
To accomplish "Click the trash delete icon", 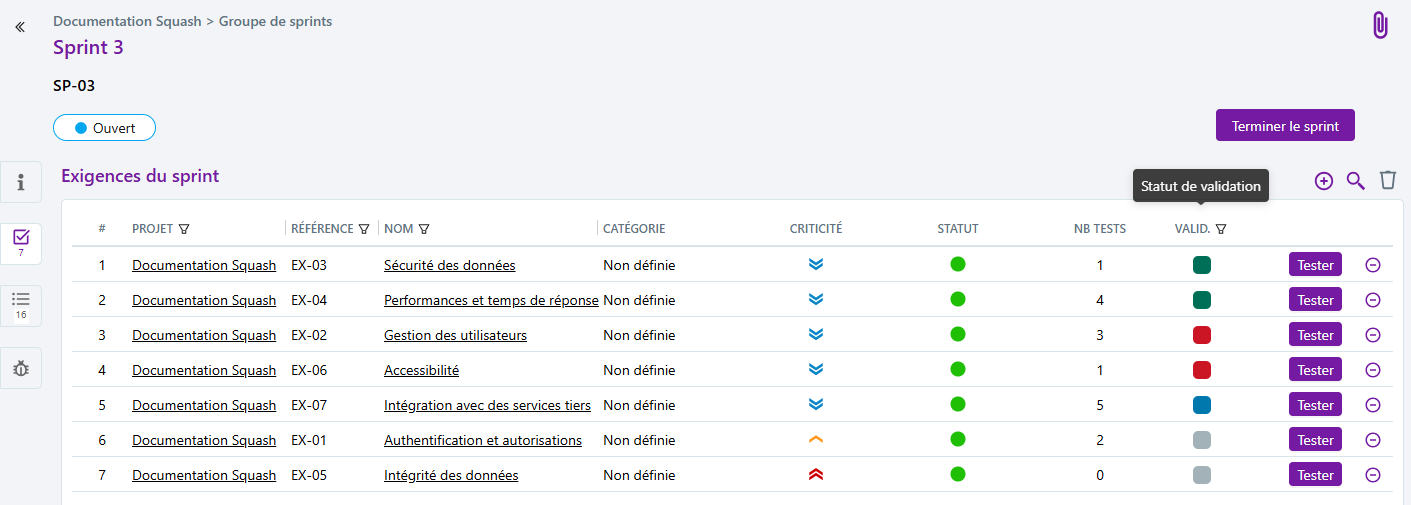I will 1388,180.
